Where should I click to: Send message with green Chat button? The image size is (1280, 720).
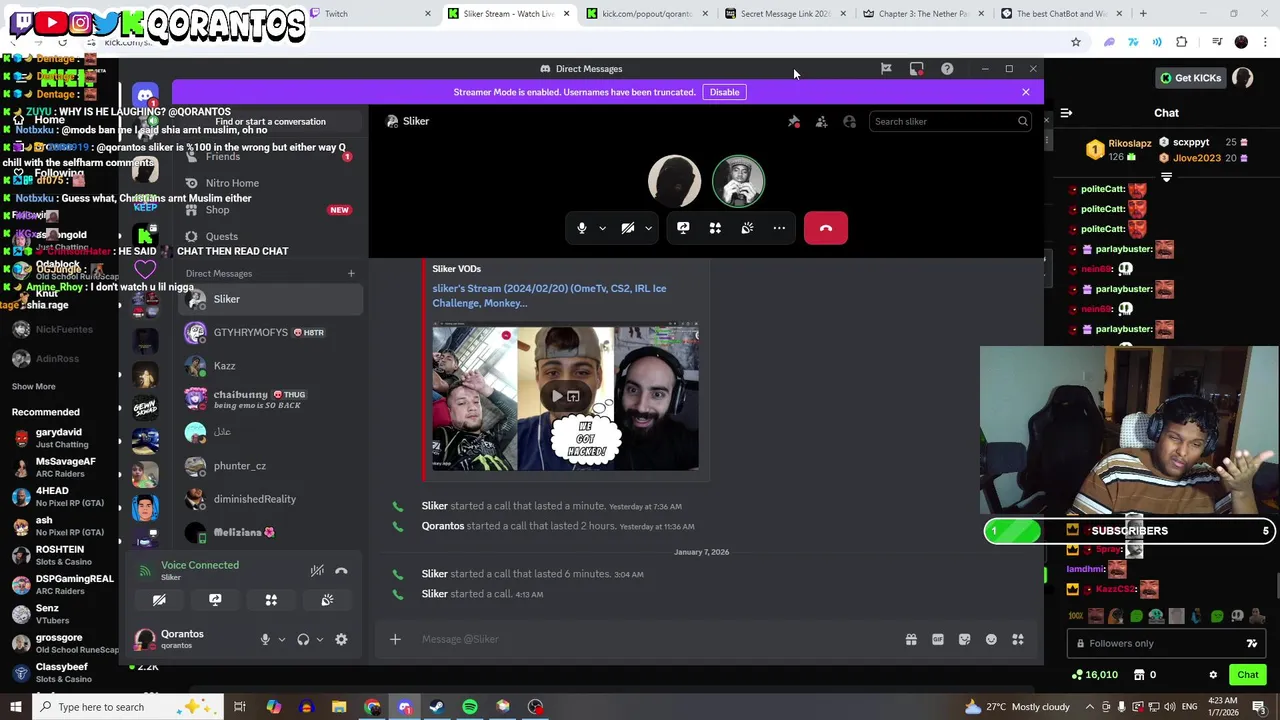pos(1247,675)
